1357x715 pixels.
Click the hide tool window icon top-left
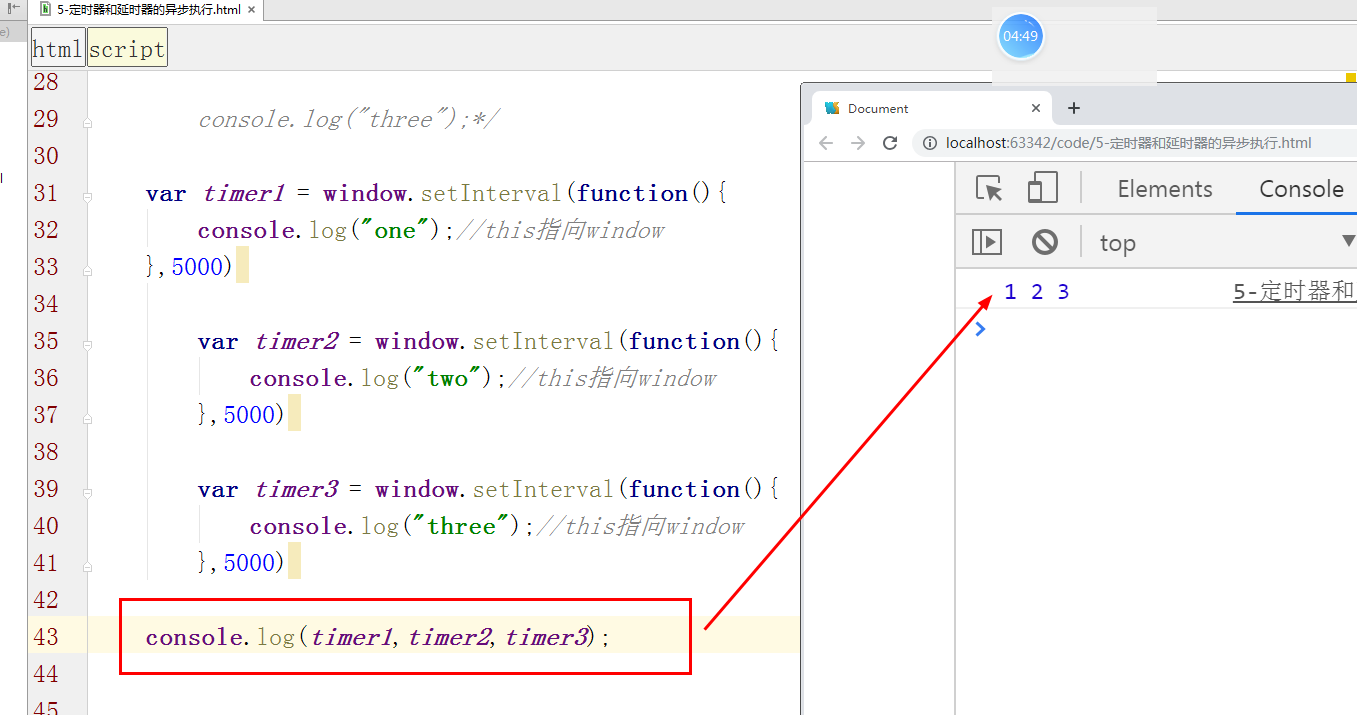click(14, 8)
